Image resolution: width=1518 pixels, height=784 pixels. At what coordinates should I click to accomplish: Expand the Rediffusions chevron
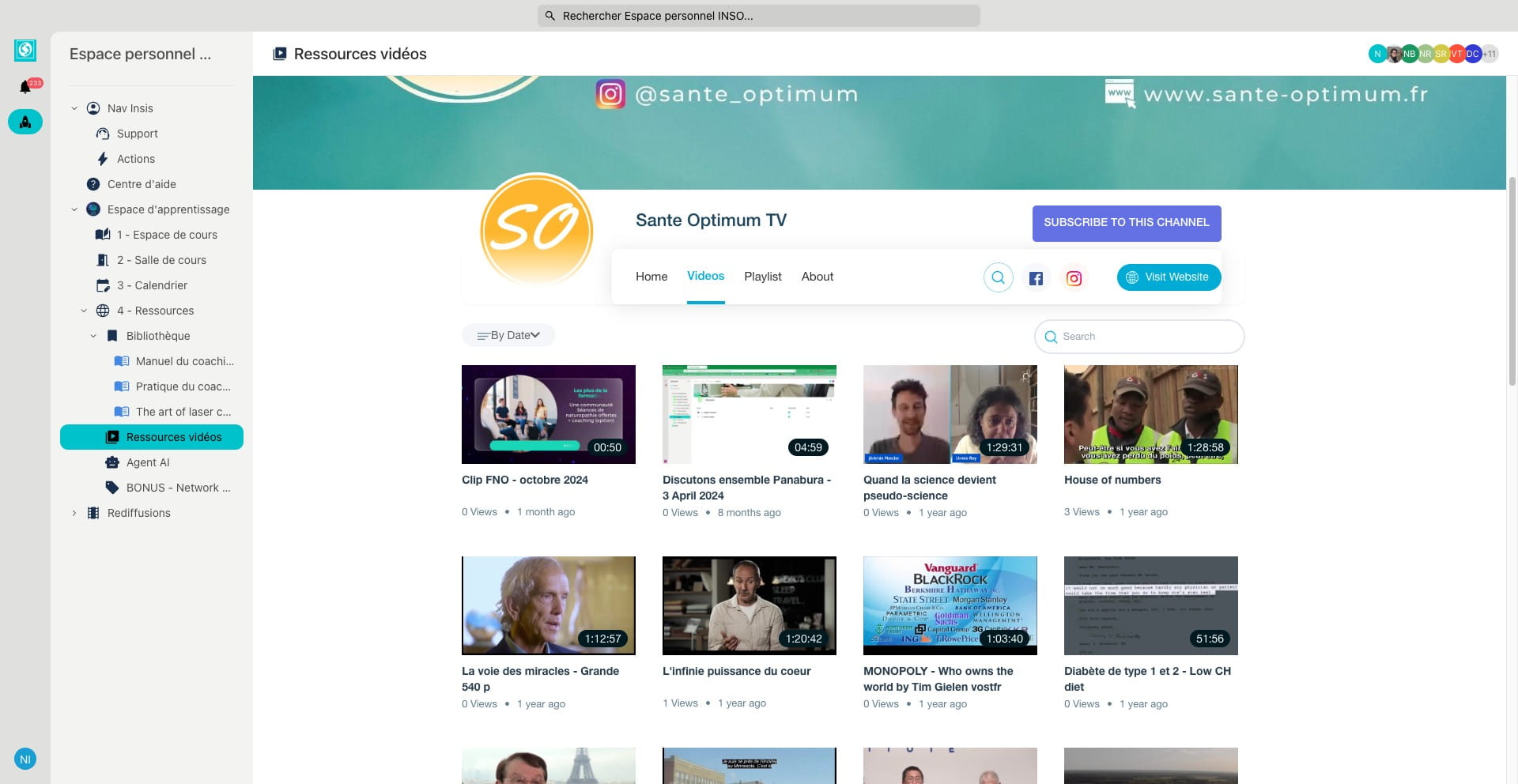[x=74, y=513]
